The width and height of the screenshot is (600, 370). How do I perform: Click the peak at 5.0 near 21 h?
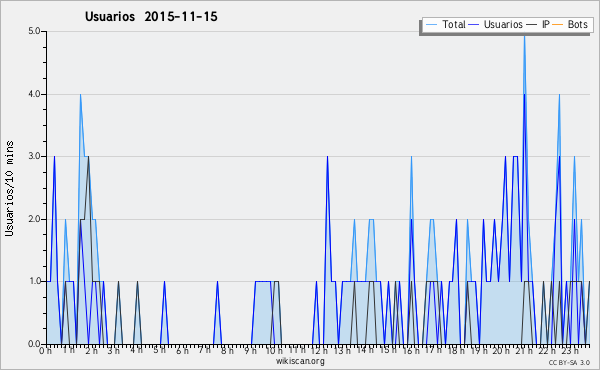click(524, 36)
